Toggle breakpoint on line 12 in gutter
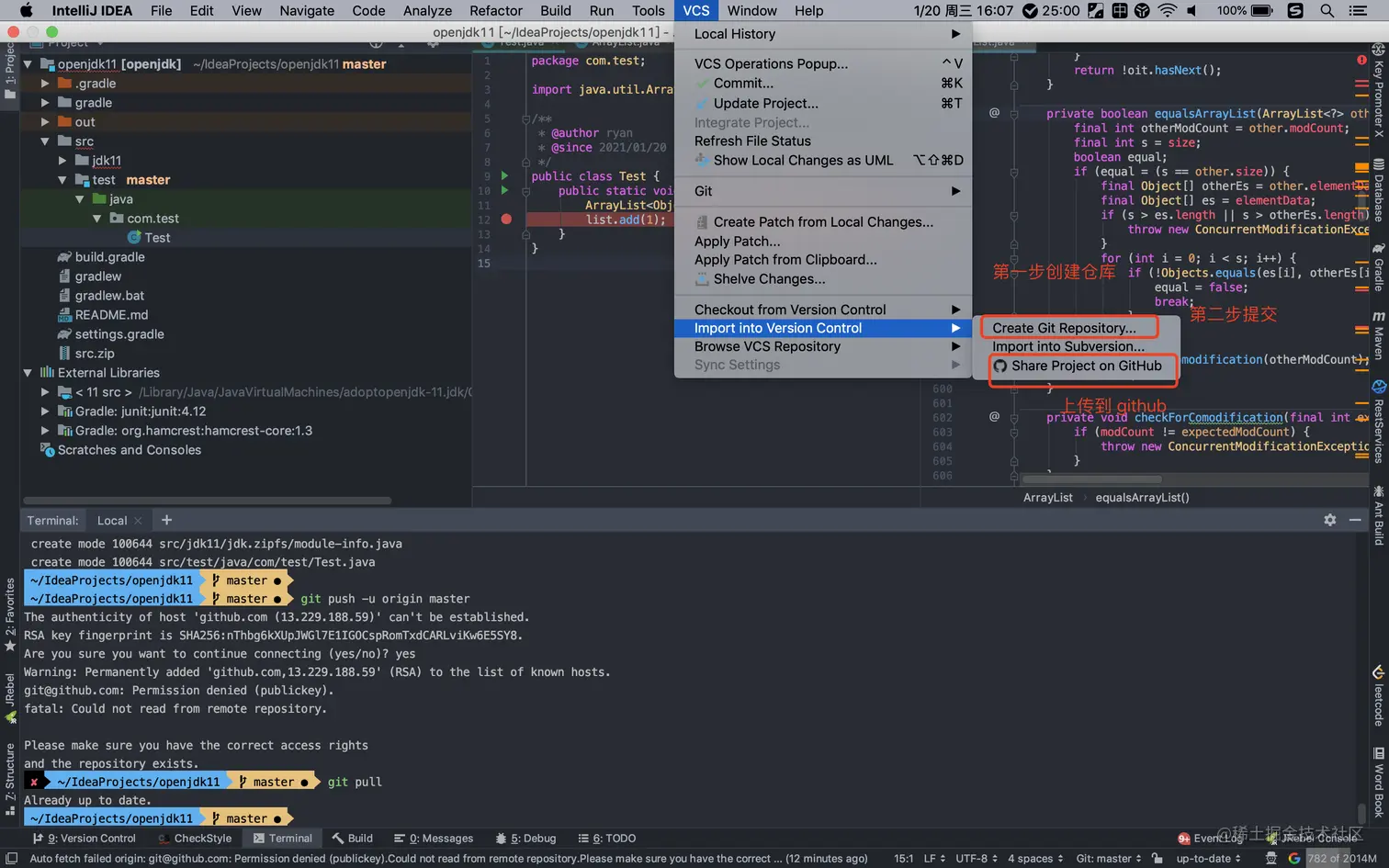Screen dimensions: 1389x868 tap(506, 220)
